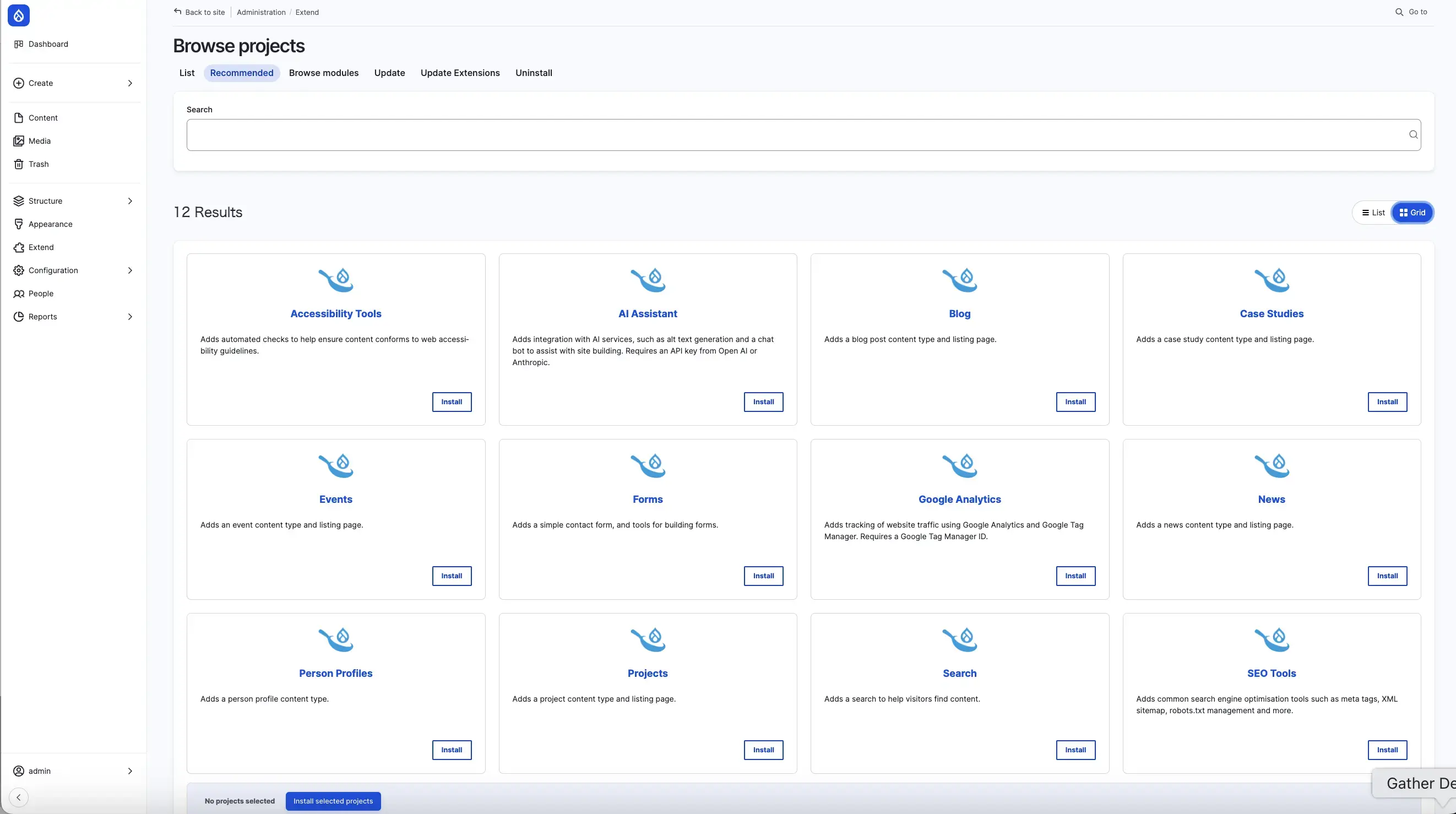Open the Uninstall tab

pyautogui.click(x=533, y=73)
